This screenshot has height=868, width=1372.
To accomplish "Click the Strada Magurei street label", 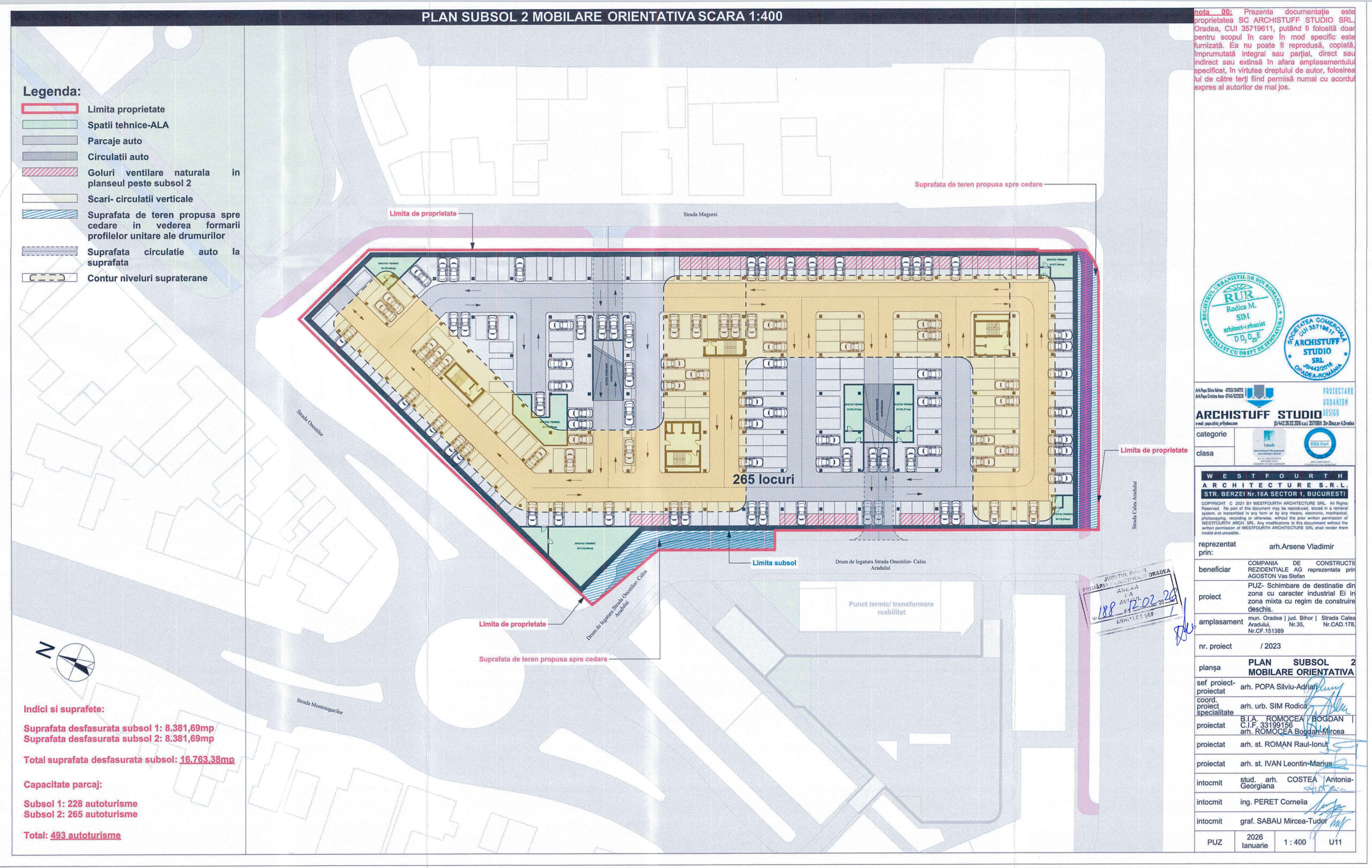I will (700, 215).
